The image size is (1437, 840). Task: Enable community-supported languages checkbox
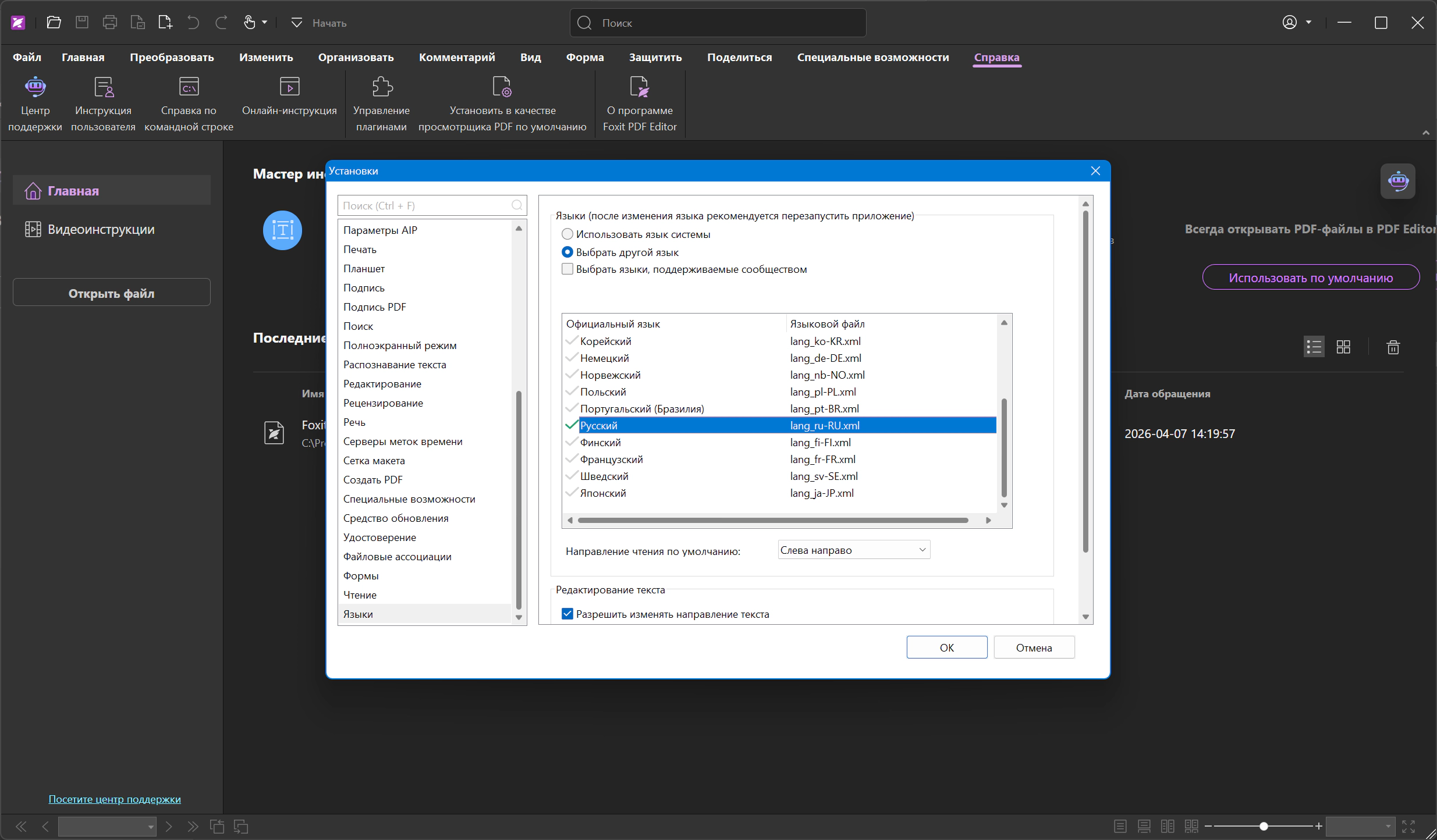point(567,269)
